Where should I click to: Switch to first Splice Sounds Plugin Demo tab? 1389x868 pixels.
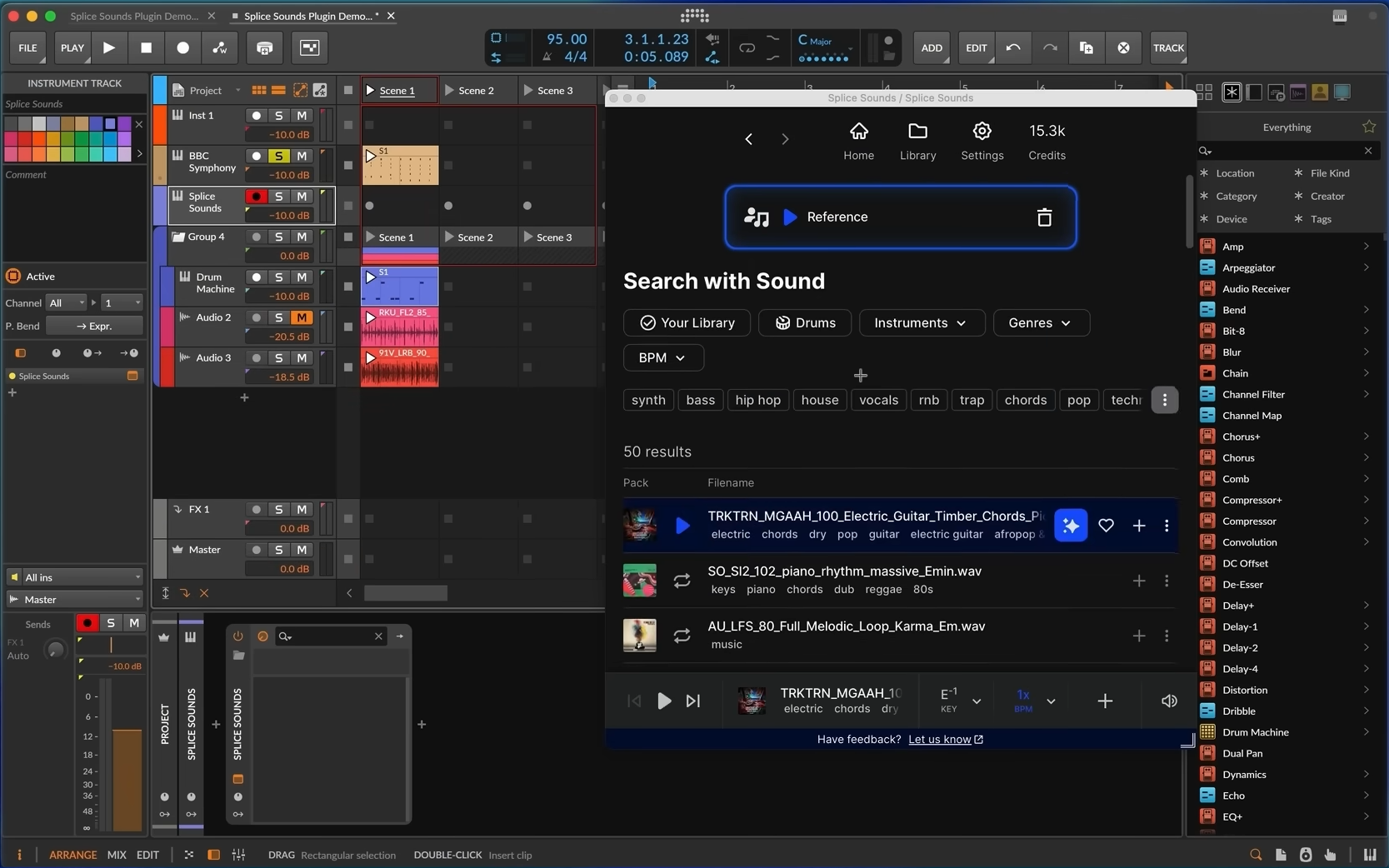pyautogui.click(x=134, y=16)
